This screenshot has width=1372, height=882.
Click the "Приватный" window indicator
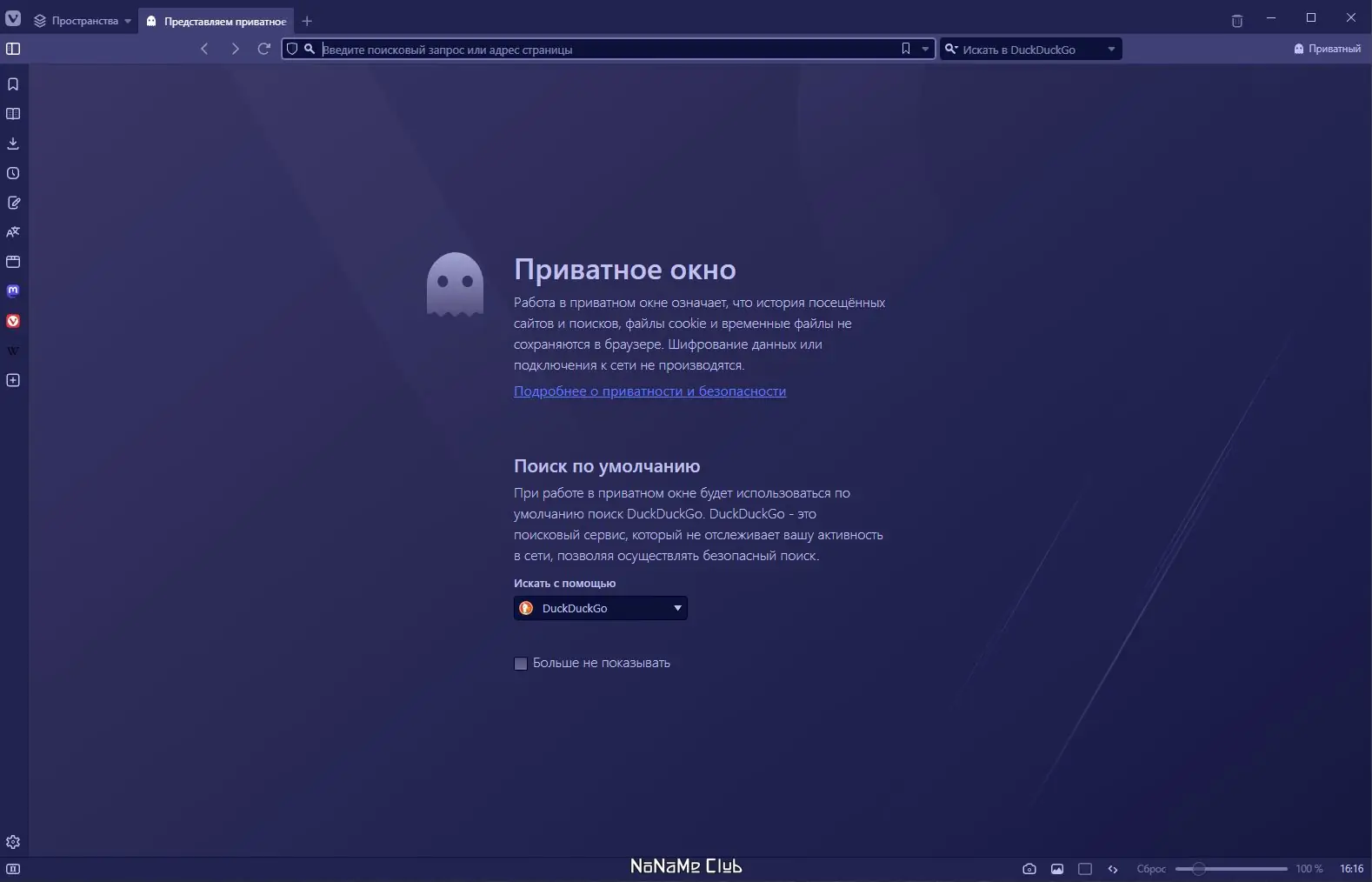click(1328, 49)
